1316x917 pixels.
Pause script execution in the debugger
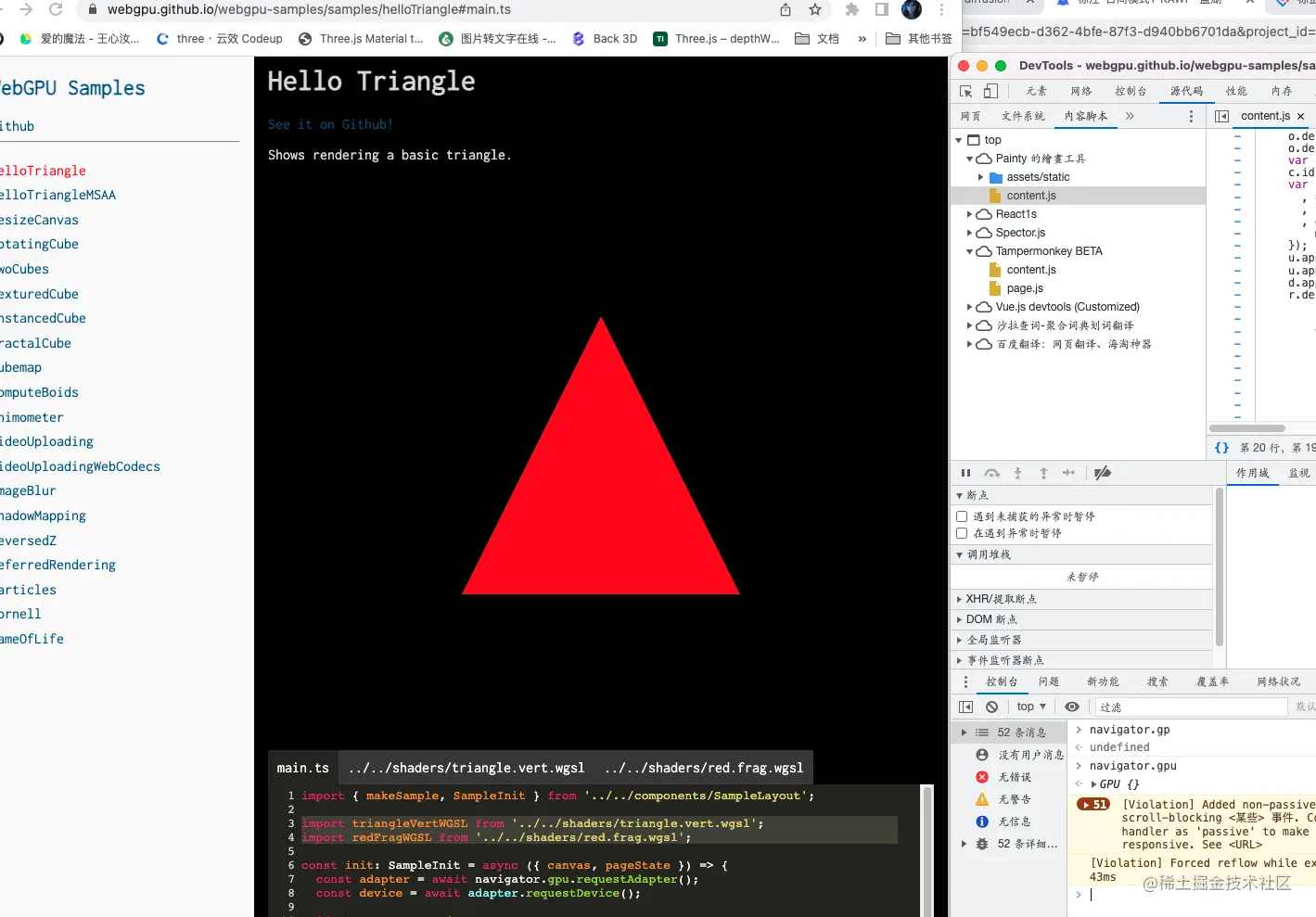coord(965,473)
